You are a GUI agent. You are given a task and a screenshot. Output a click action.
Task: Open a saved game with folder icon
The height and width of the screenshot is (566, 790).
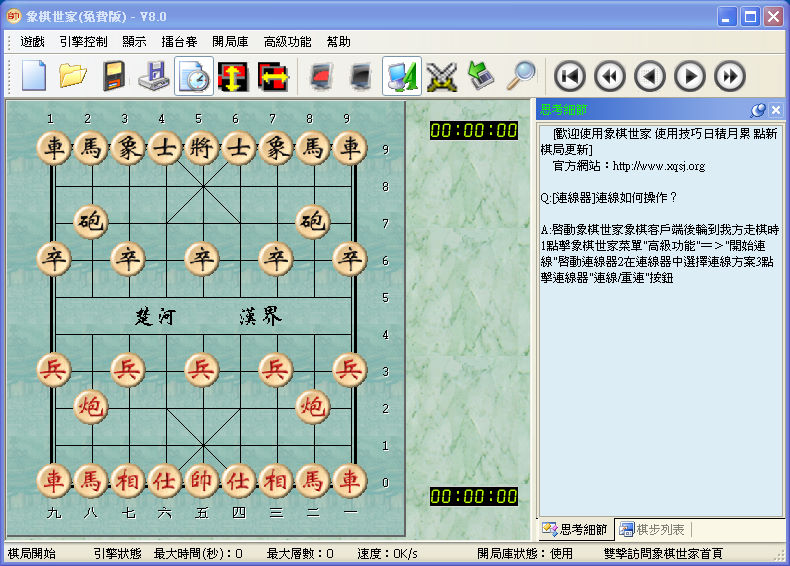point(73,76)
